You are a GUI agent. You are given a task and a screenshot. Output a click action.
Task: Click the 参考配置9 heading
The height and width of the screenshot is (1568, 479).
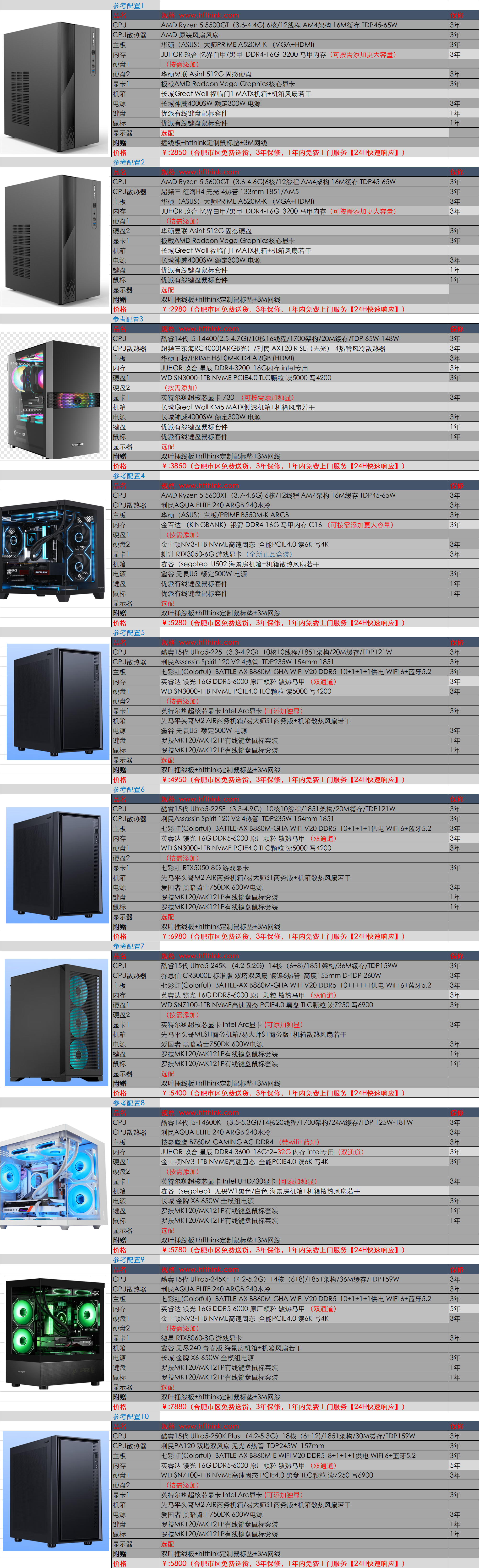(128, 1259)
